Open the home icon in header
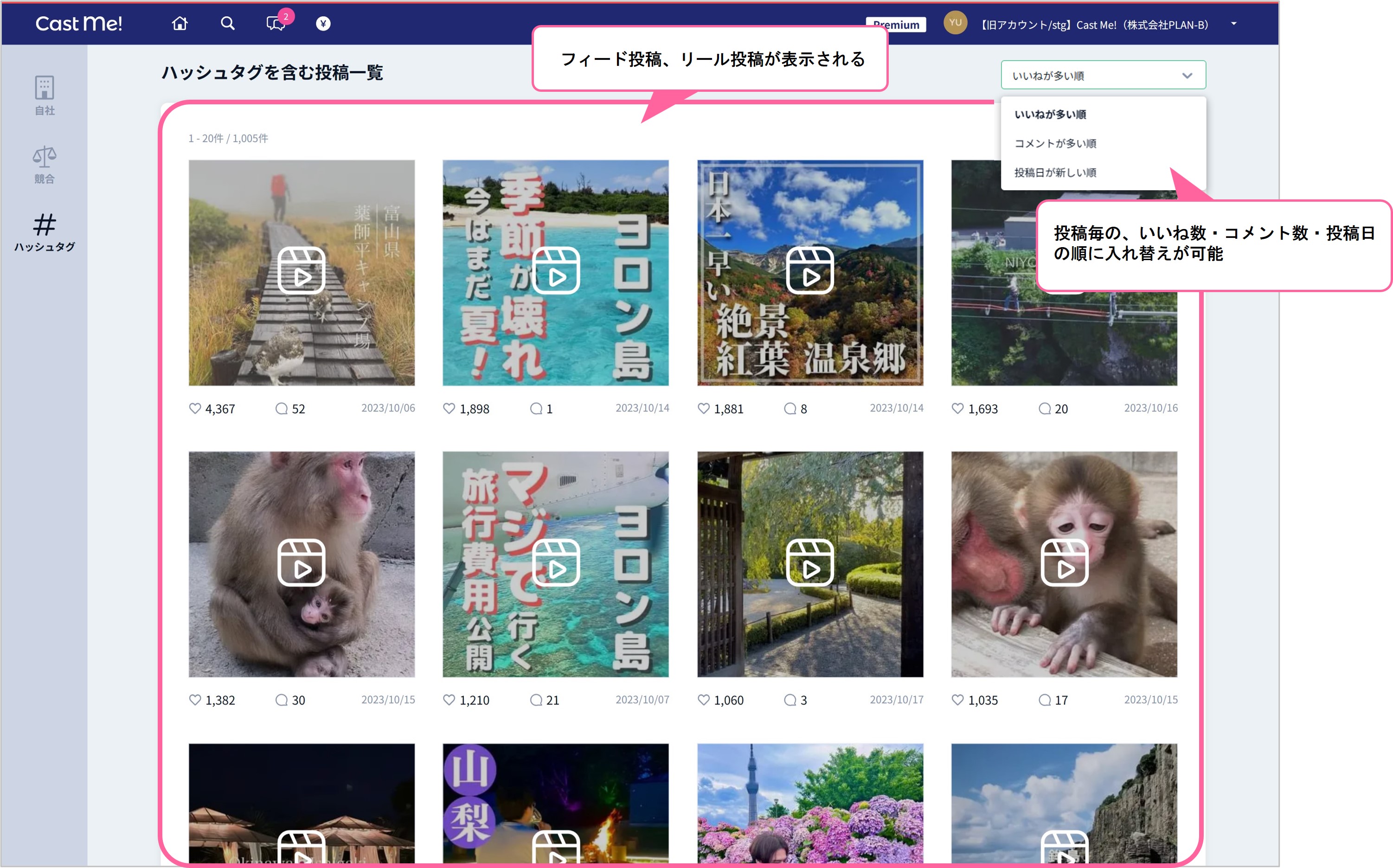1393x868 pixels. [180, 24]
